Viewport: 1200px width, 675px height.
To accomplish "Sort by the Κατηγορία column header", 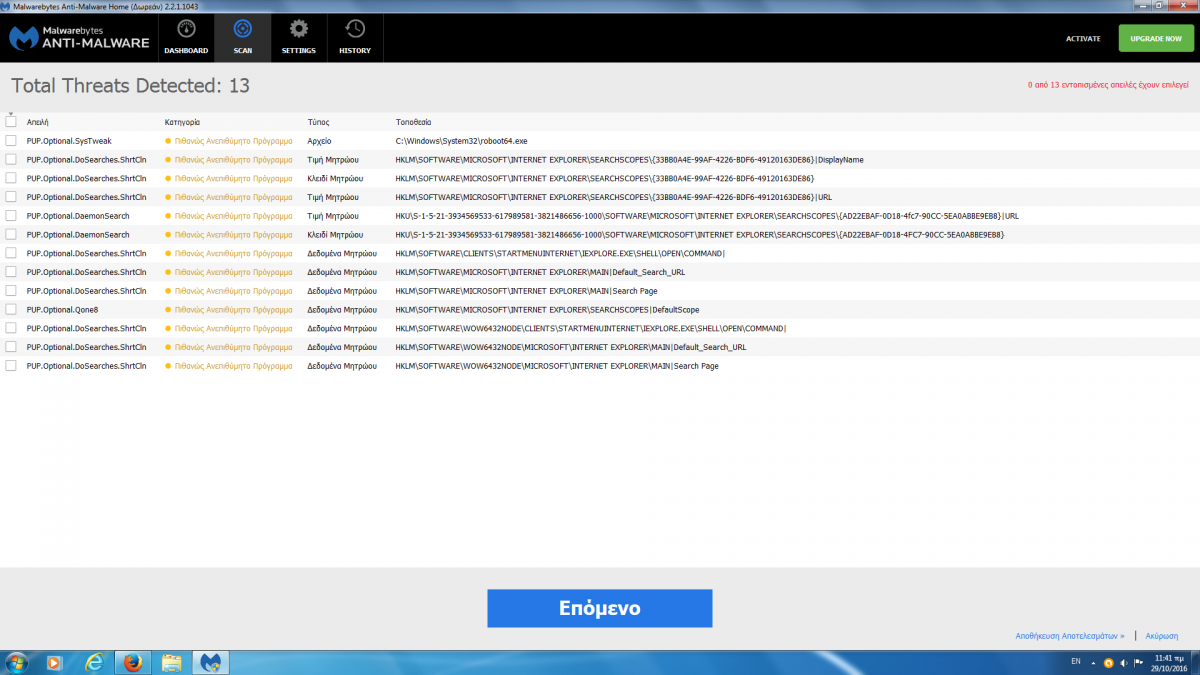I will coord(183,122).
